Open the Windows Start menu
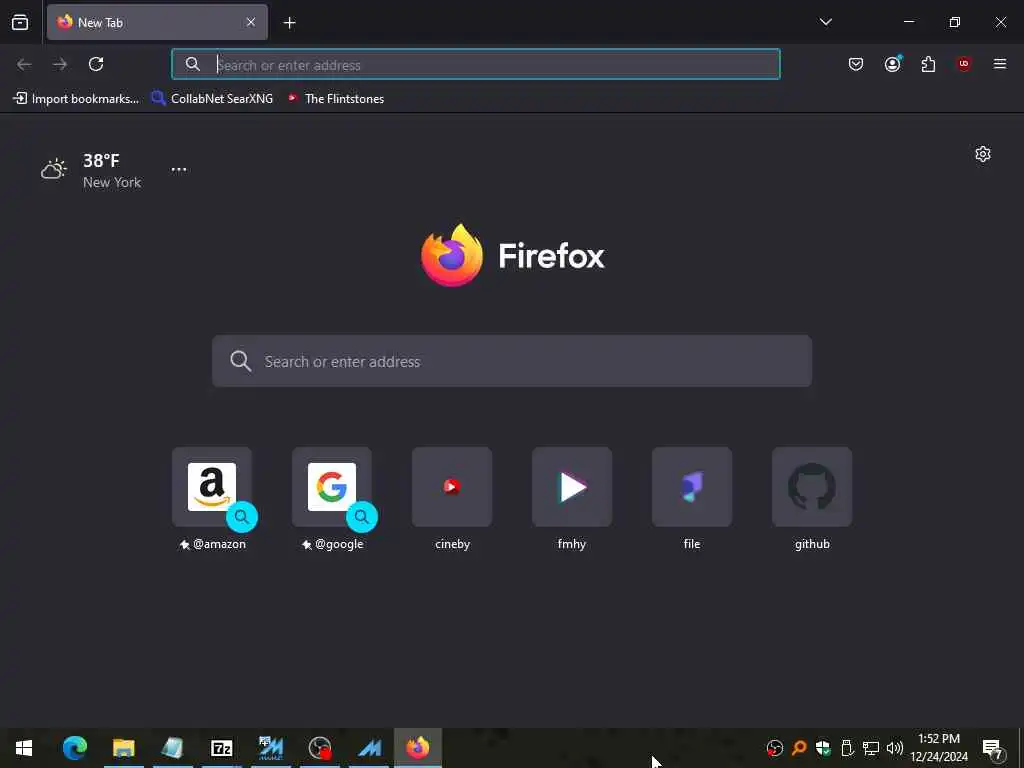Screen dimensions: 1024x768 tap(24, 748)
